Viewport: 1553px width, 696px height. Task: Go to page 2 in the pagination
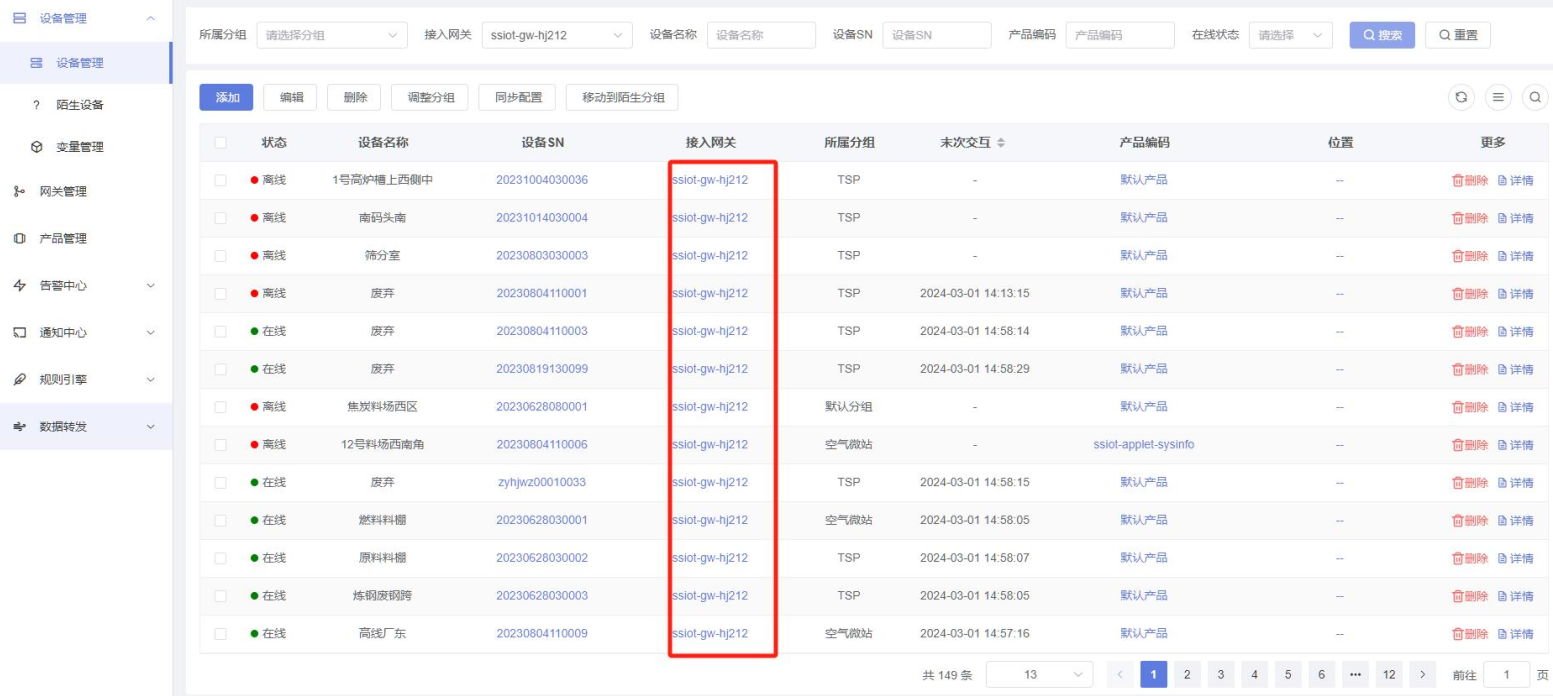click(1186, 674)
